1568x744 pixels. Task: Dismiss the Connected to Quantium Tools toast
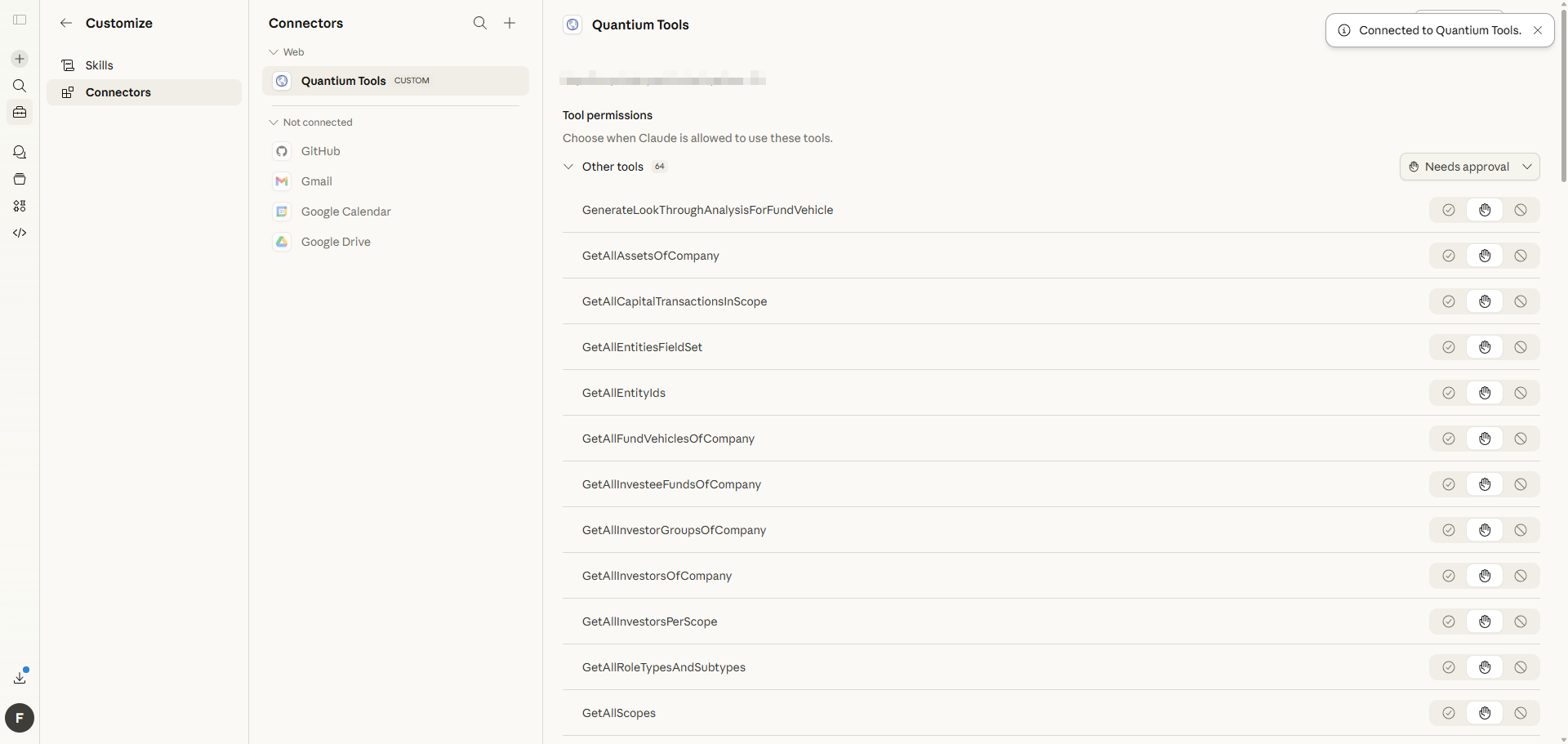(x=1538, y=30)
